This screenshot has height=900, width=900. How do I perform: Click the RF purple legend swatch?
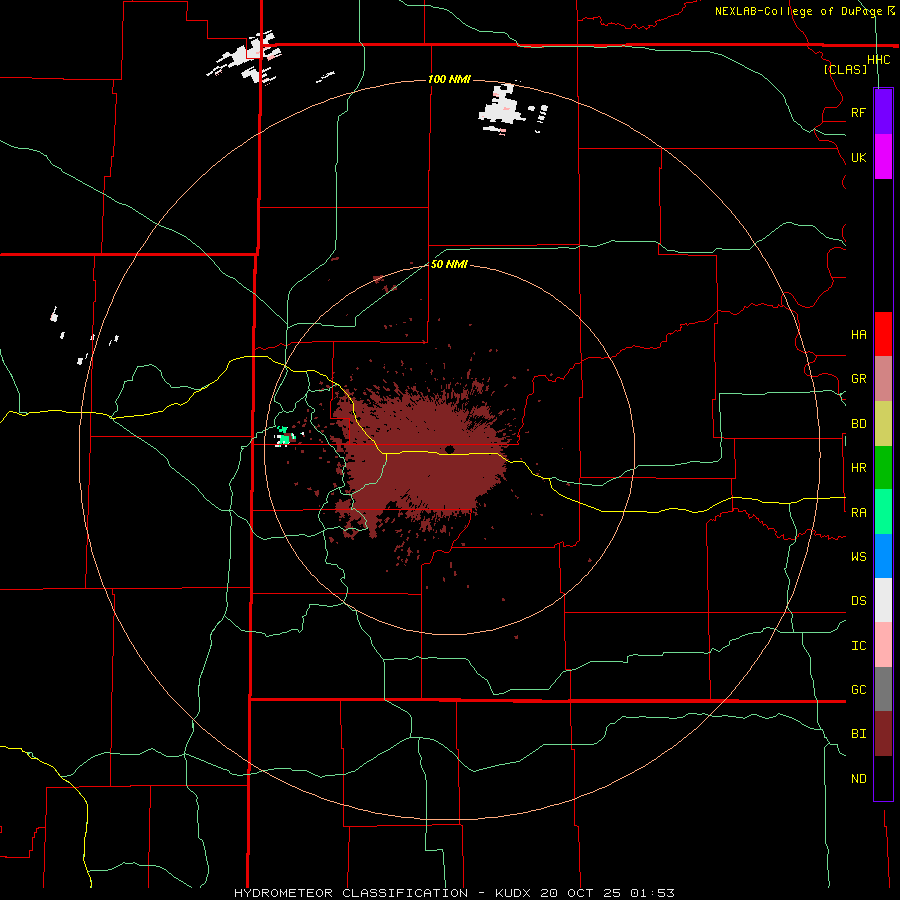[883, 112]
